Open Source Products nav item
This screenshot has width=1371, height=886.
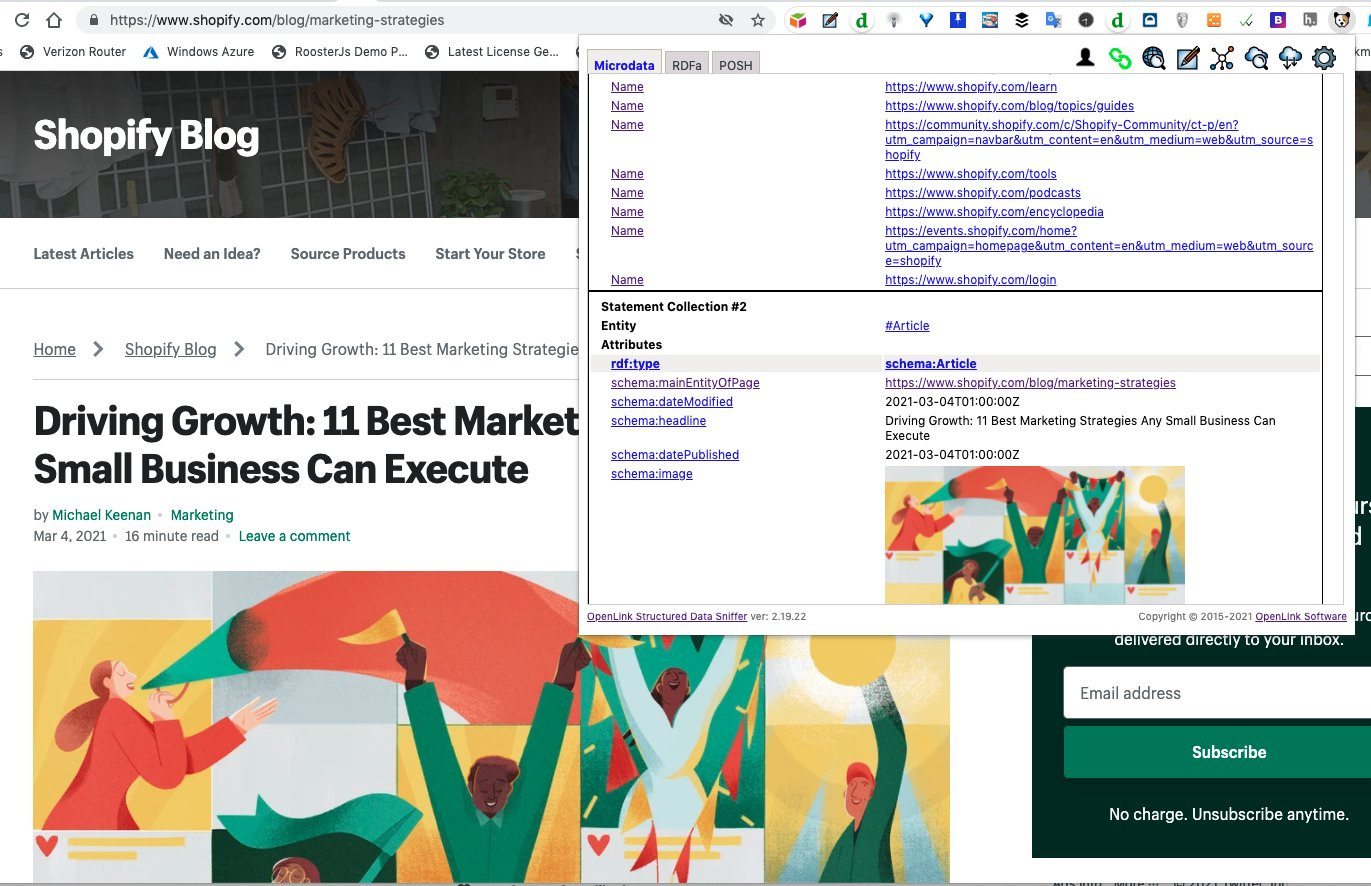click(x=348, y=254)
